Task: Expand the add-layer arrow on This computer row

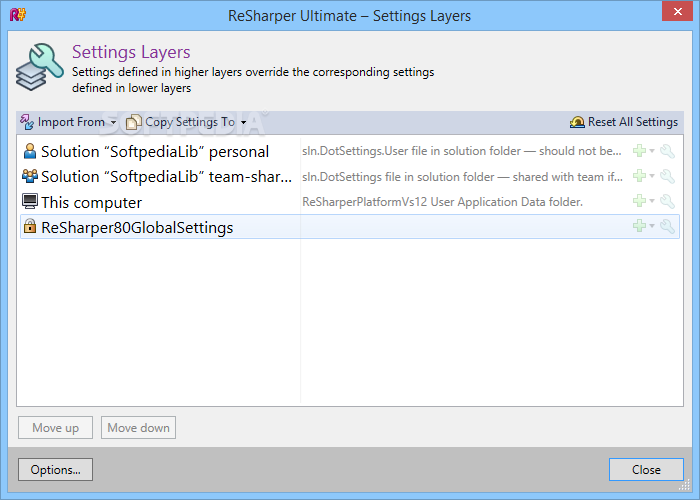Action: [x=652, y=201]
